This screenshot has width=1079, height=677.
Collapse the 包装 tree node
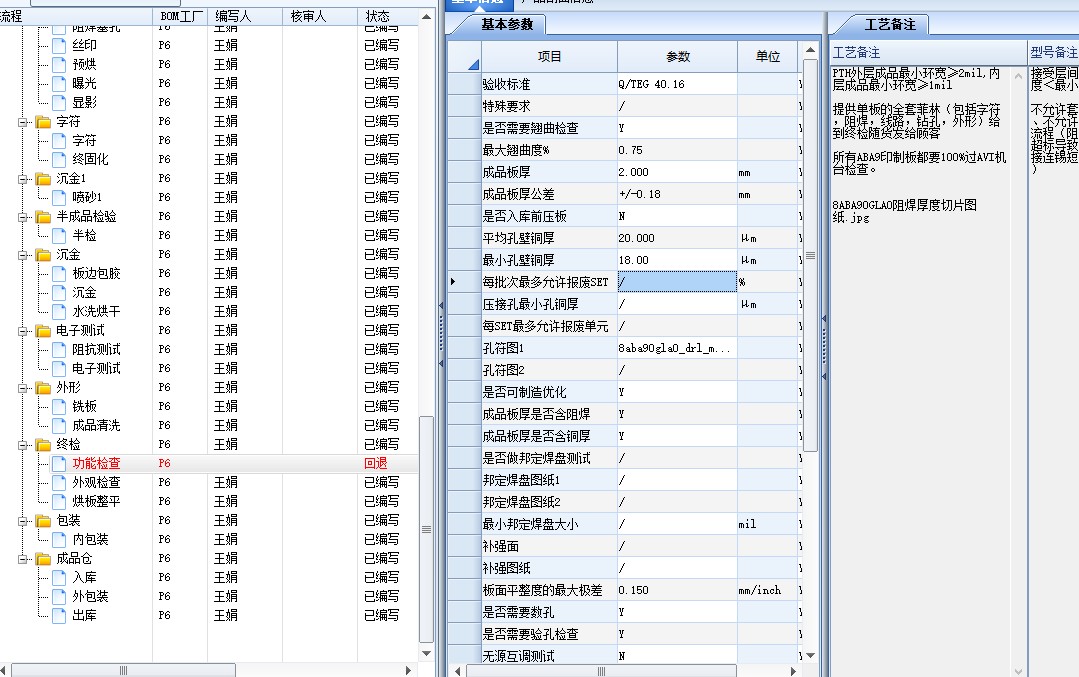(23, 521)
